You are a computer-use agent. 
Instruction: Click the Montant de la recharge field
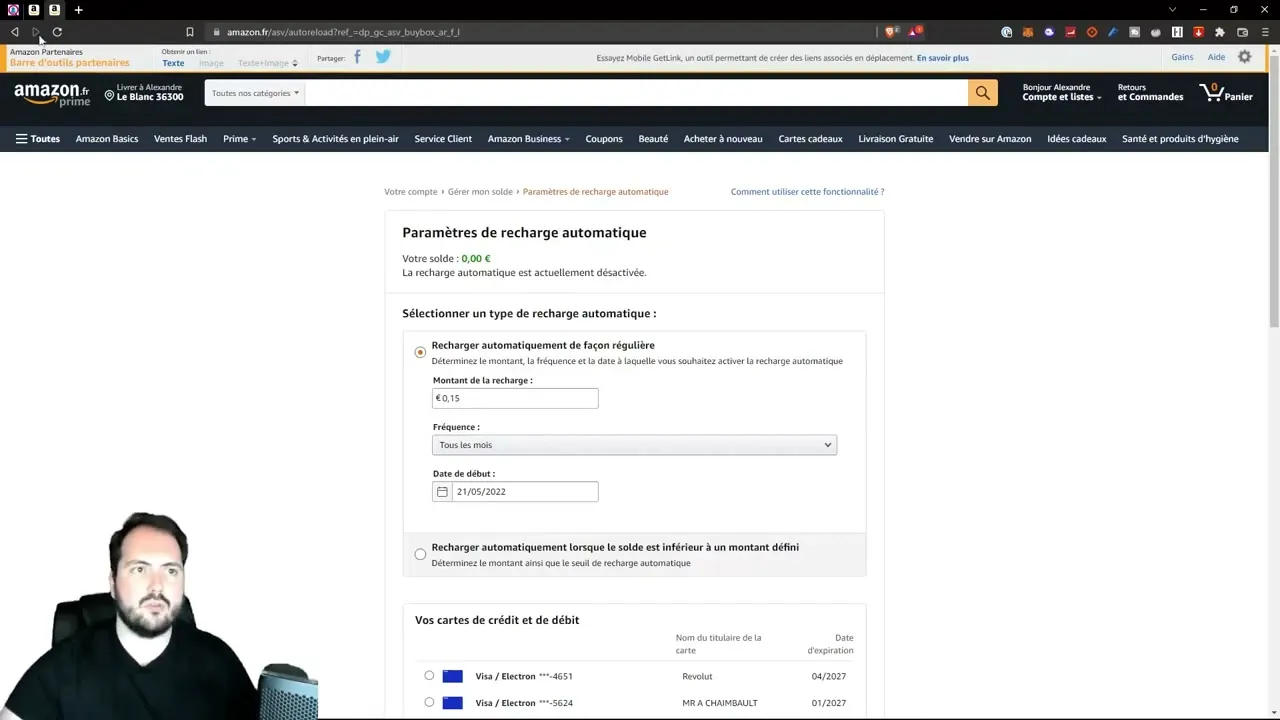(x=514, y=398)
